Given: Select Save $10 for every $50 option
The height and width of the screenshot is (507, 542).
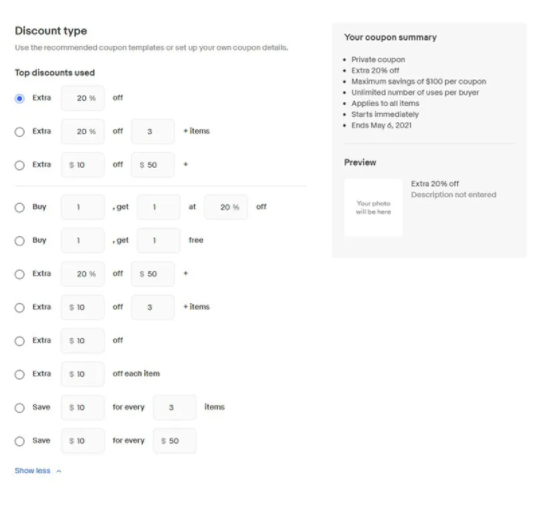Looking at the screenshot, I should pos(20,441).
